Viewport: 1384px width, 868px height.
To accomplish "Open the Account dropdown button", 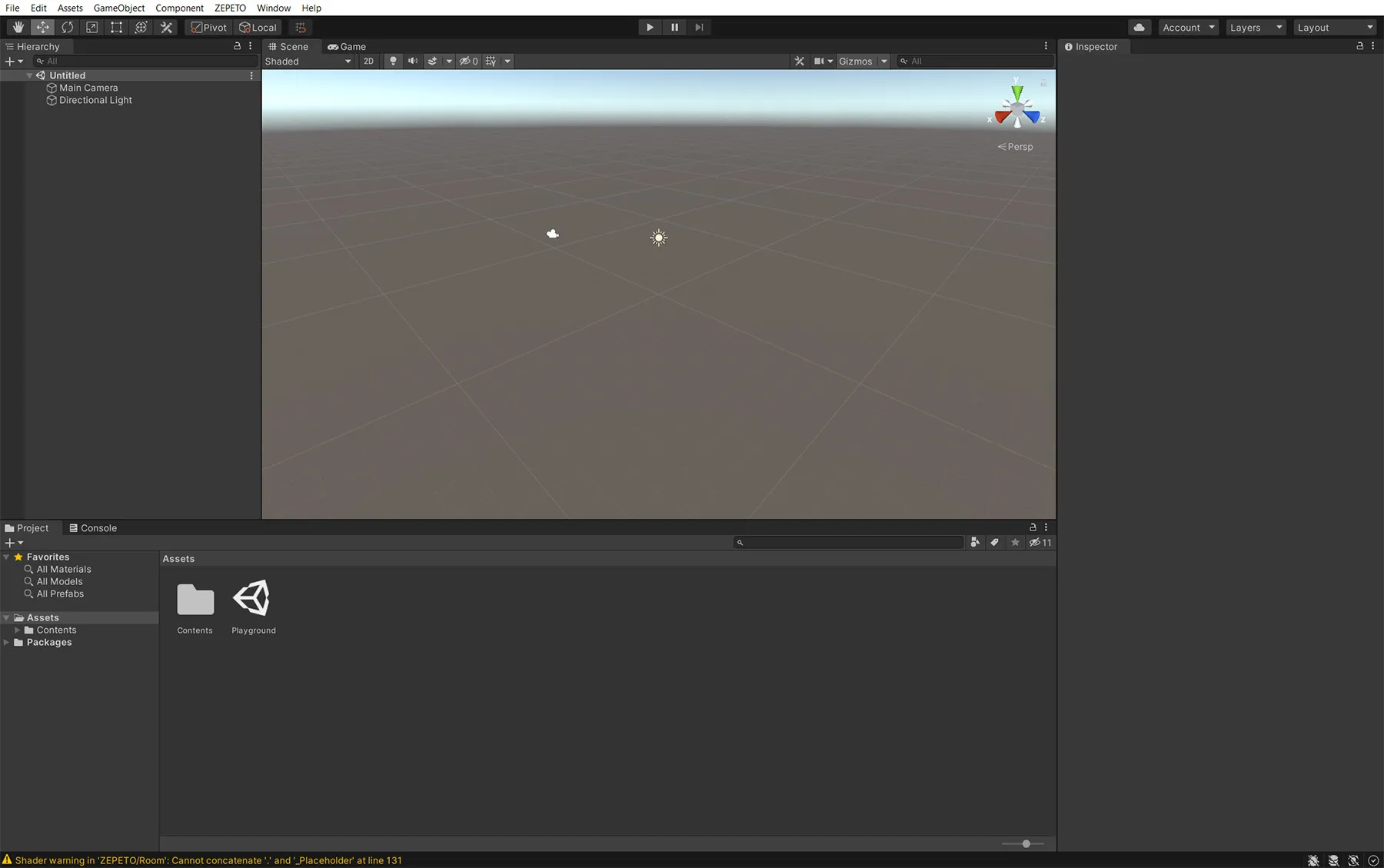I will coord(1188,27).
